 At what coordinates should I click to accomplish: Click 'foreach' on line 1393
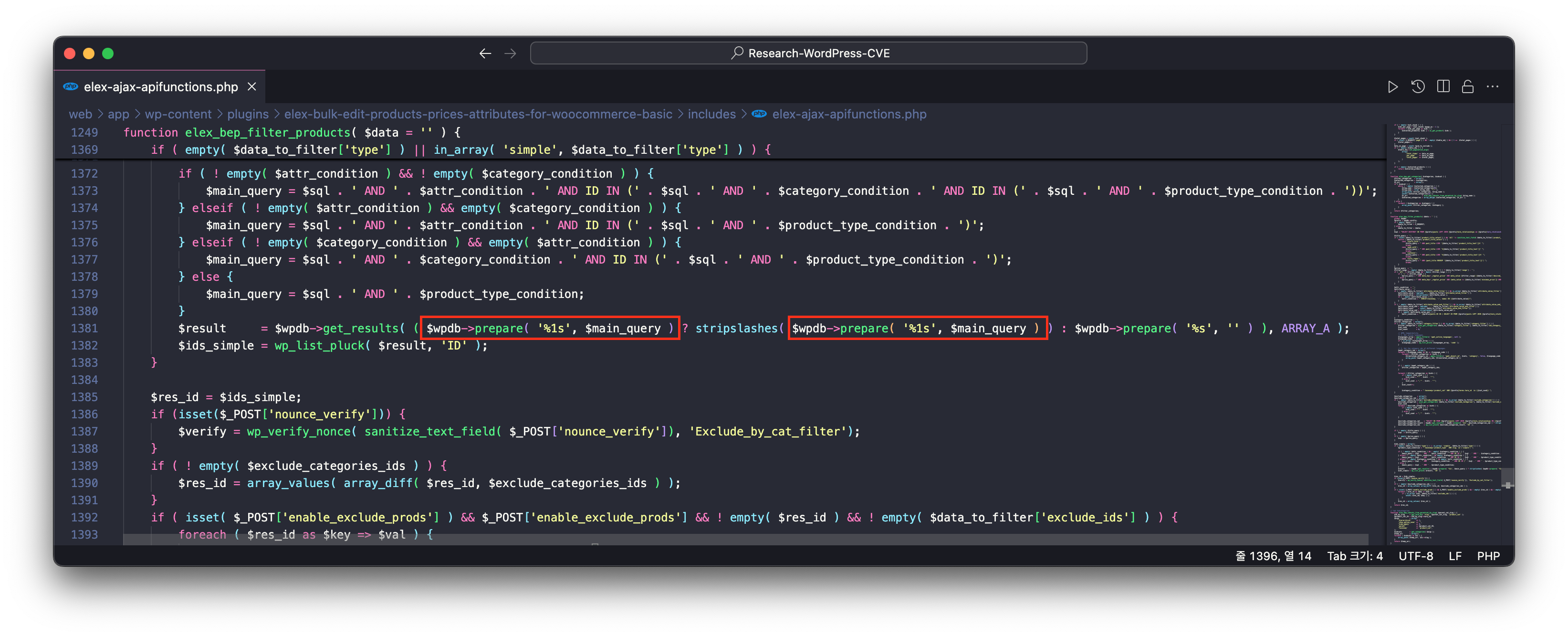pyautogui.click(x=202, y=535)
